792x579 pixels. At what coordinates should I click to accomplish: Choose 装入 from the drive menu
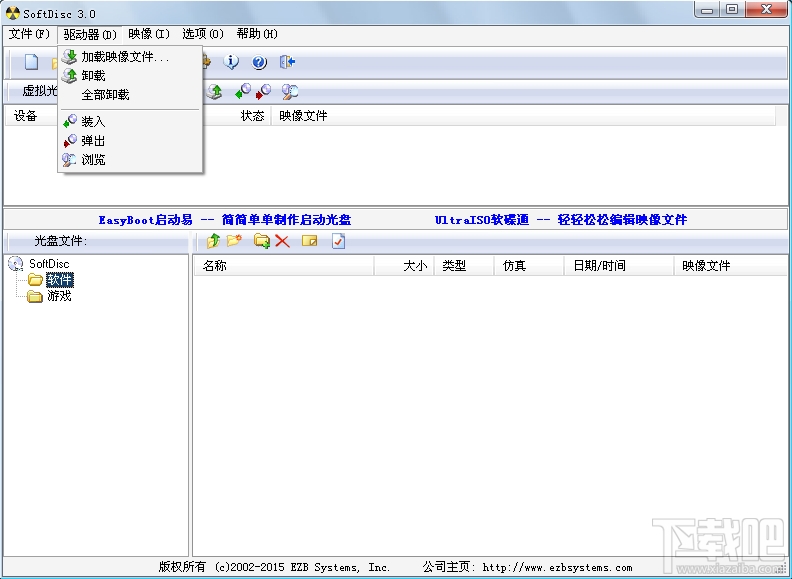[130, 121]
